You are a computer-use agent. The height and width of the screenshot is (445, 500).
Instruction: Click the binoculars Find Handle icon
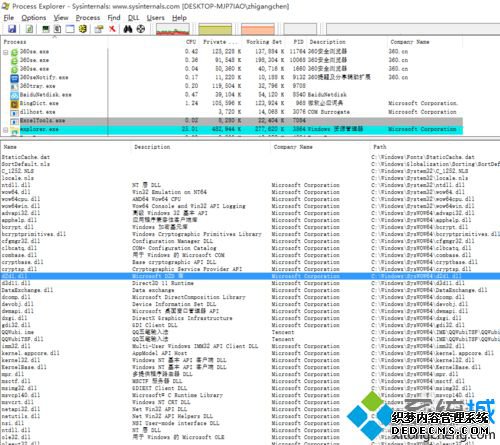coord(128,29)
